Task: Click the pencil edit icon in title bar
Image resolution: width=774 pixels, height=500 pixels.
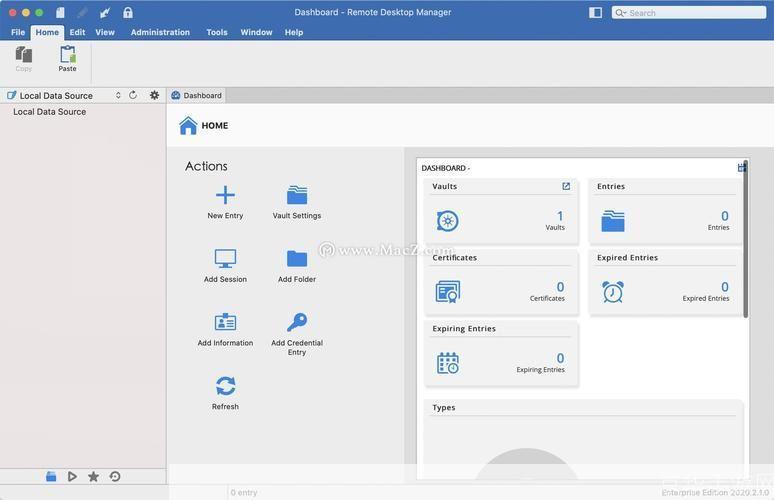Action: [82, 12]
